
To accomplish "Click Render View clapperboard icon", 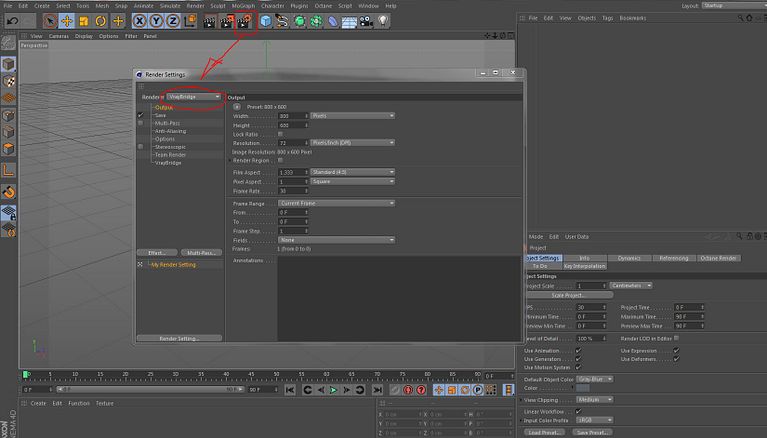I will [x=209, y=22].
